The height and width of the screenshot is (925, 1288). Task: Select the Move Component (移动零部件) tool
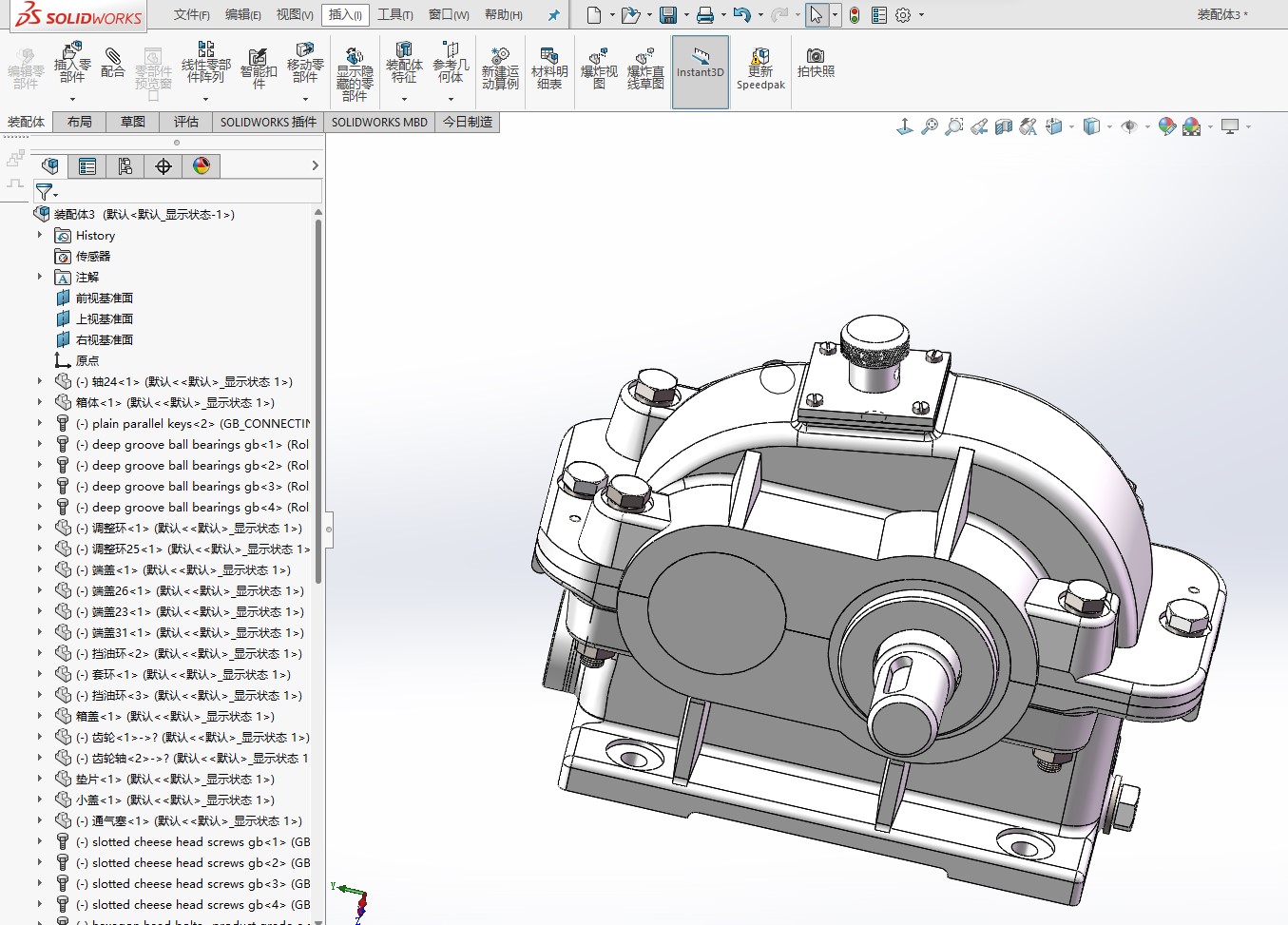click(x=305, y=62)
